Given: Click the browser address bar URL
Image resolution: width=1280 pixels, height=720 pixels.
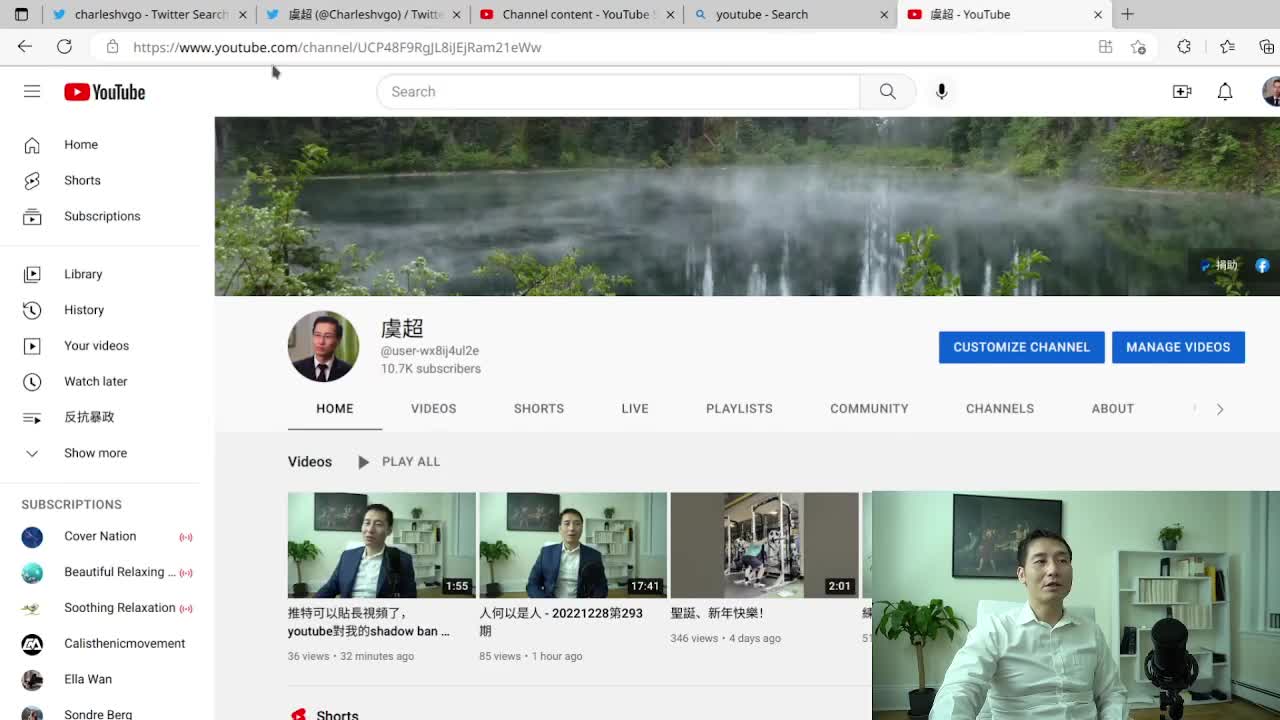Looking at the screenshot, I should point(337,47).
